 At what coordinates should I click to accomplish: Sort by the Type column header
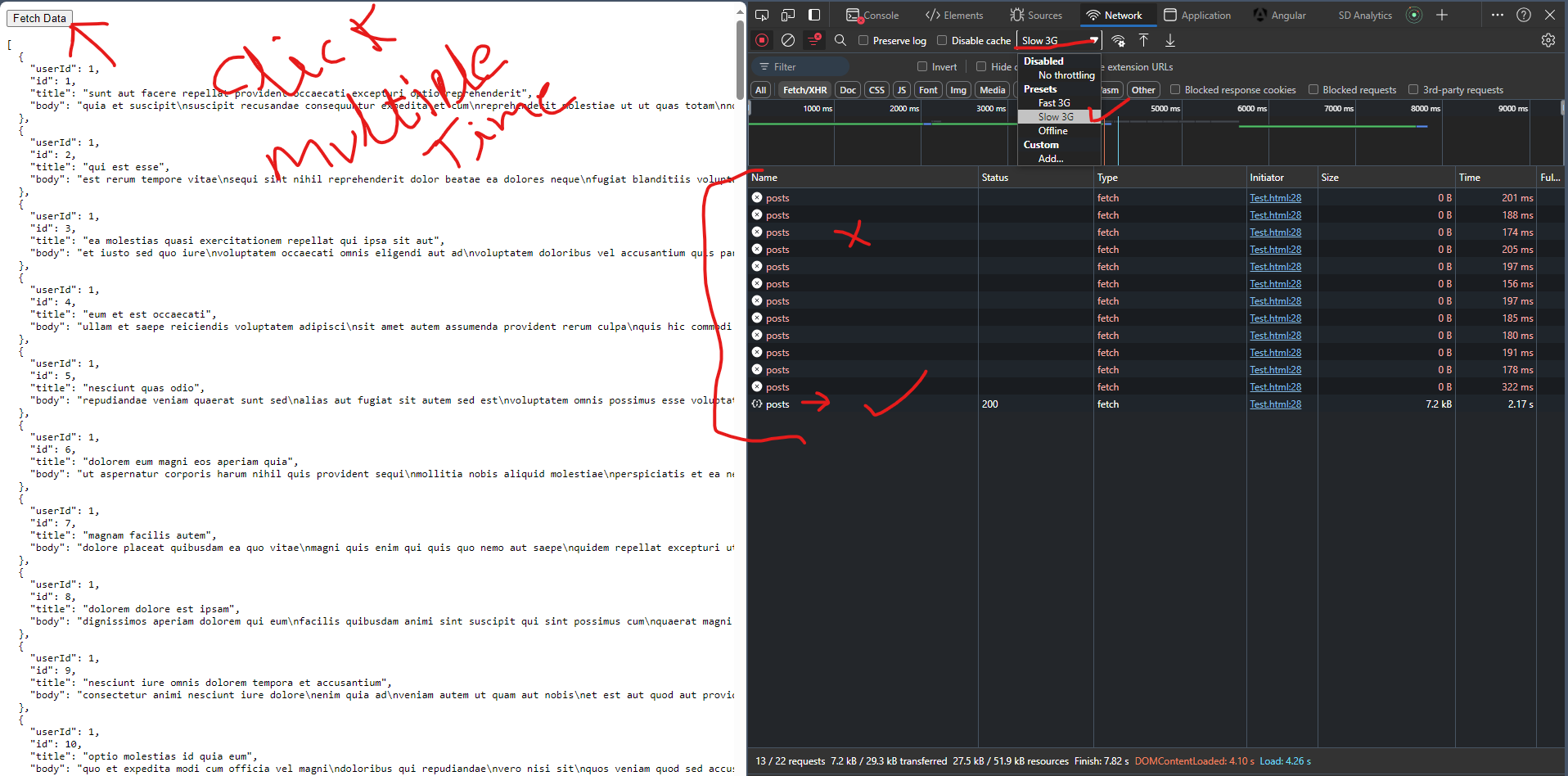(1170, 178)
